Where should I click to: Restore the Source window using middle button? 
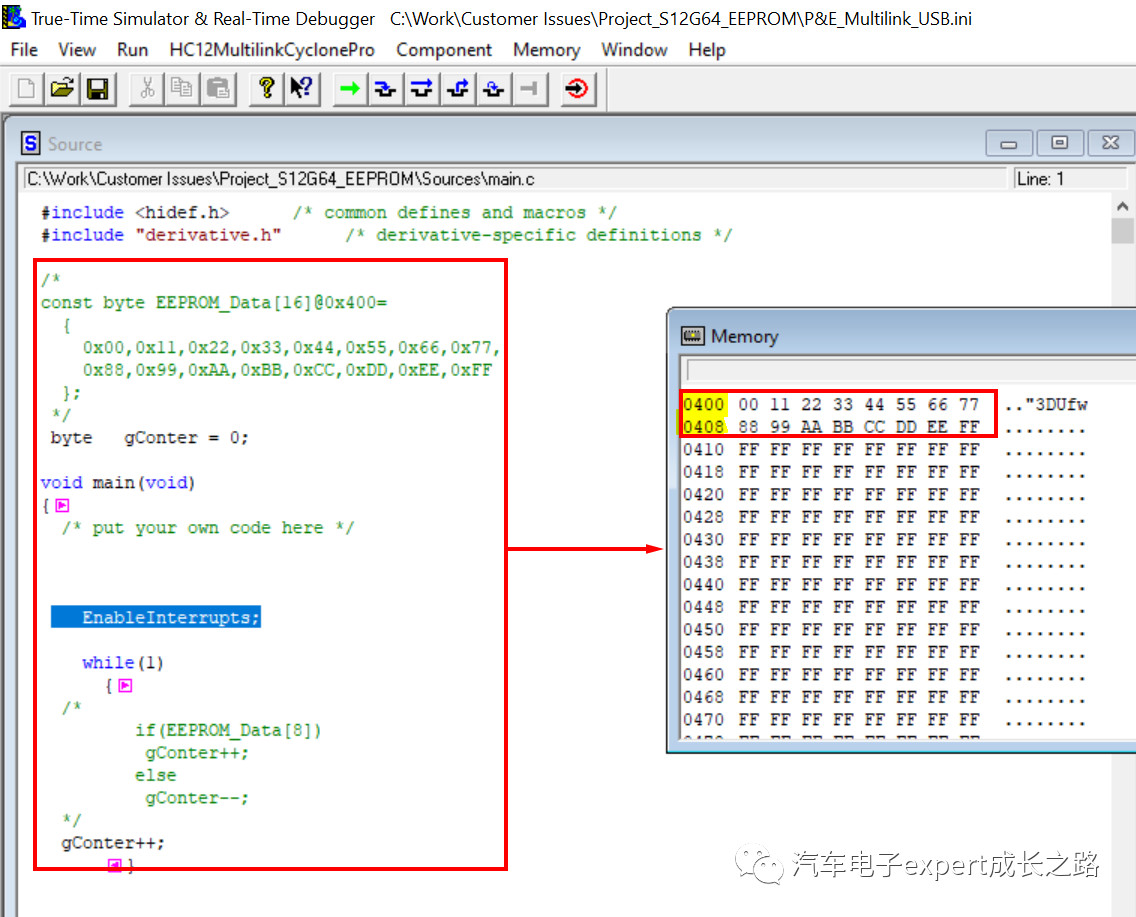pyautogui.click(x=1059, y=144)
